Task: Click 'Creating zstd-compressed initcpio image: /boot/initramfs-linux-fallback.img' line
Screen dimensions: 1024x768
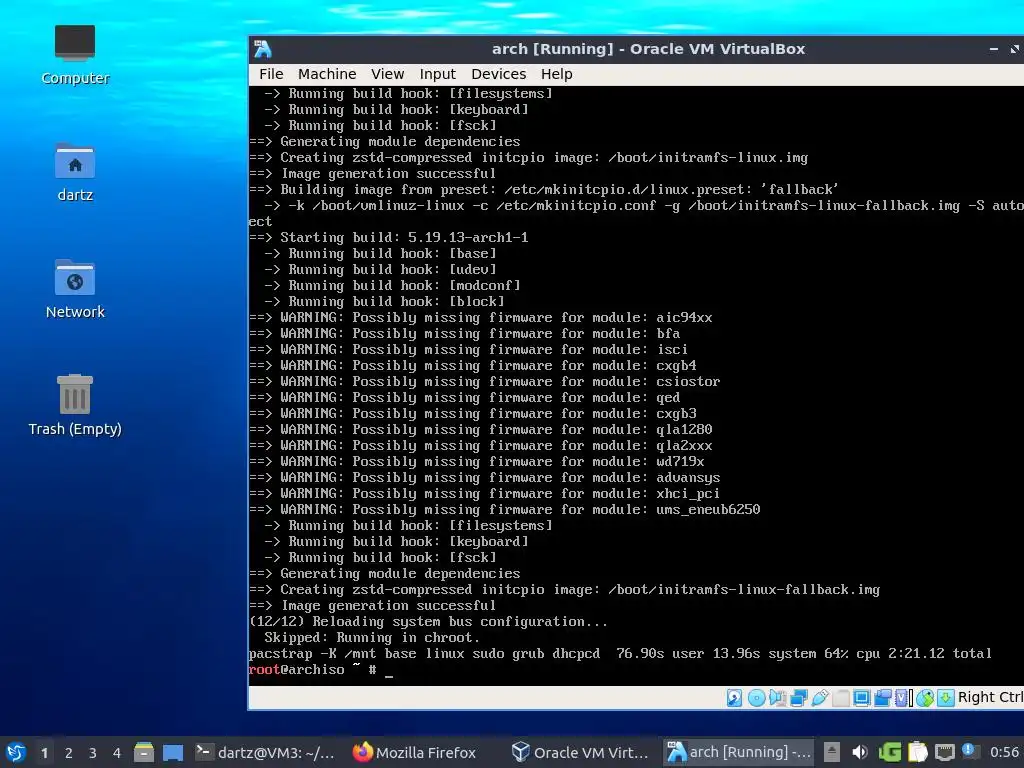Action: pyautogui.click(x=564, y=590)
